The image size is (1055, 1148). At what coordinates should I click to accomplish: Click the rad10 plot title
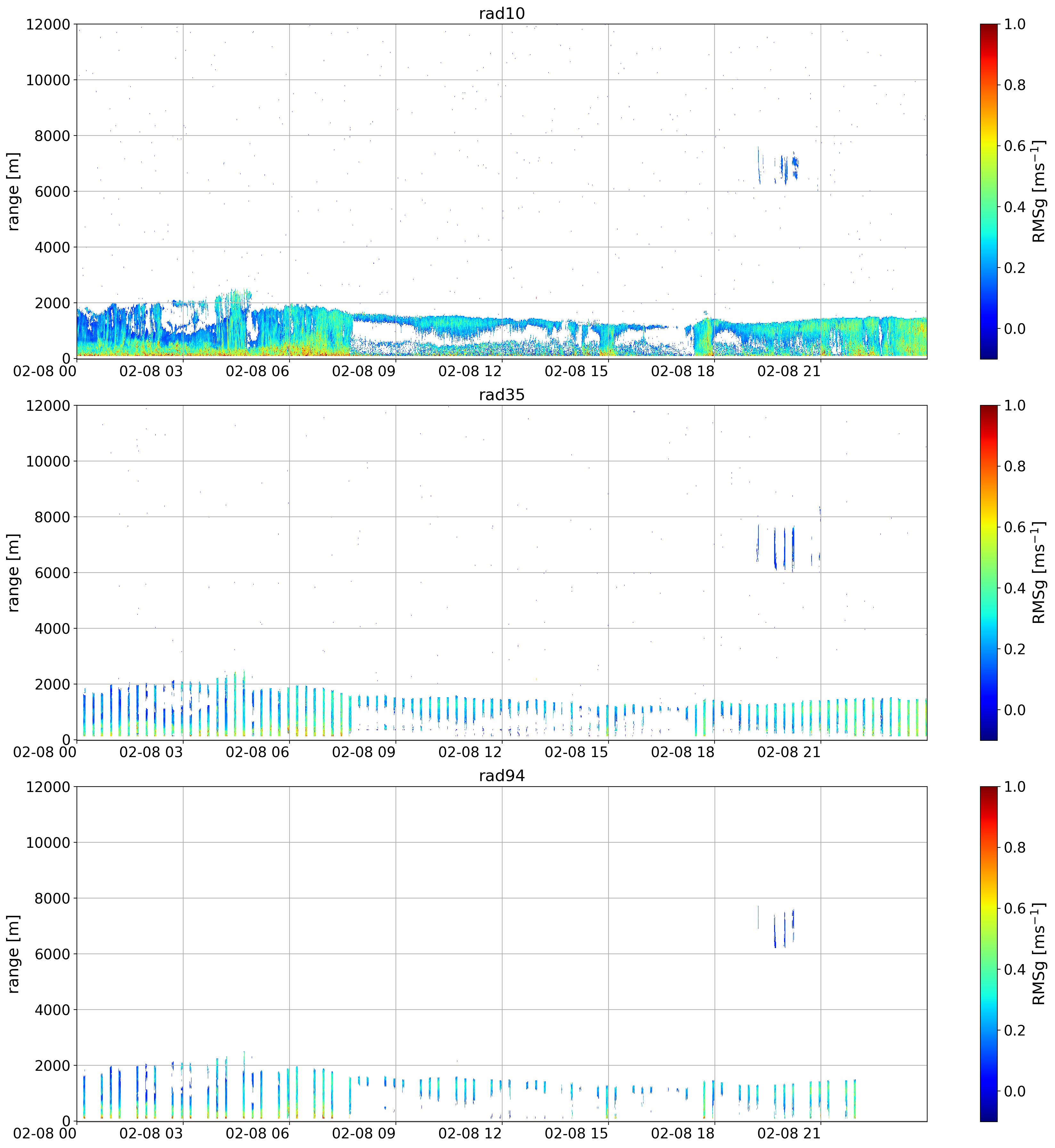501,13
